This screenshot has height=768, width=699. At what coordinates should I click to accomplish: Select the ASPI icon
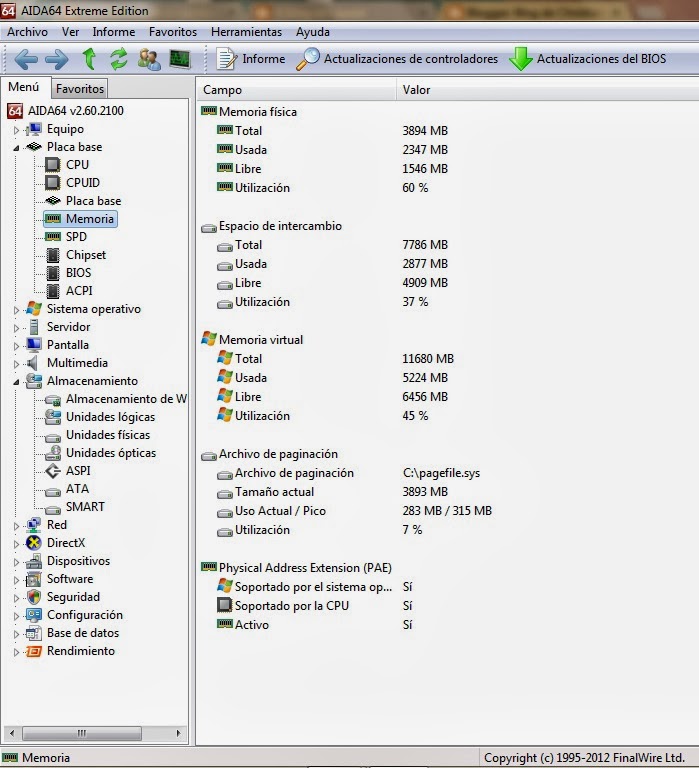coord(53,471)
